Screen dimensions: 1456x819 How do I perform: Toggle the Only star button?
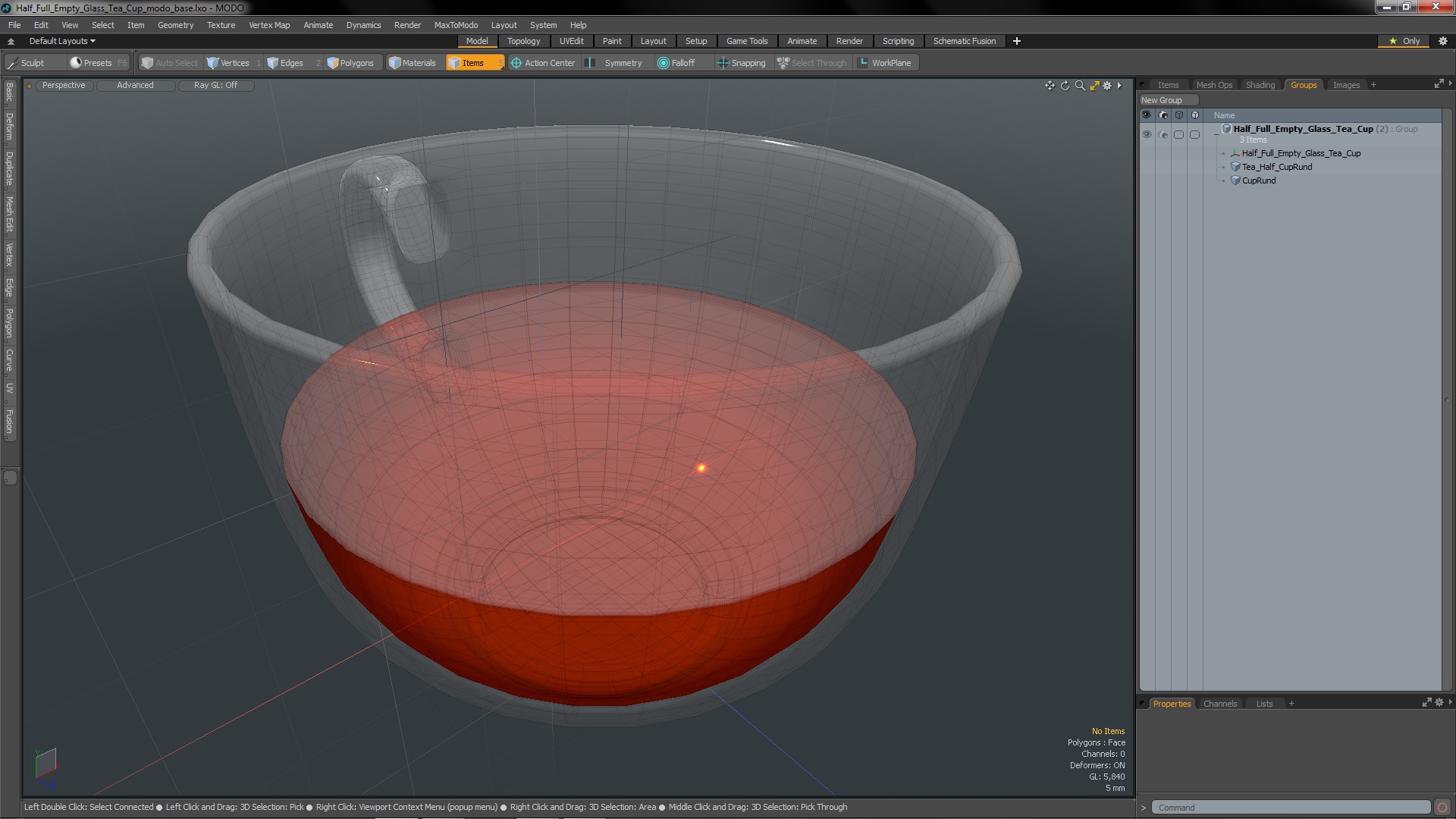click(1404, 41)
